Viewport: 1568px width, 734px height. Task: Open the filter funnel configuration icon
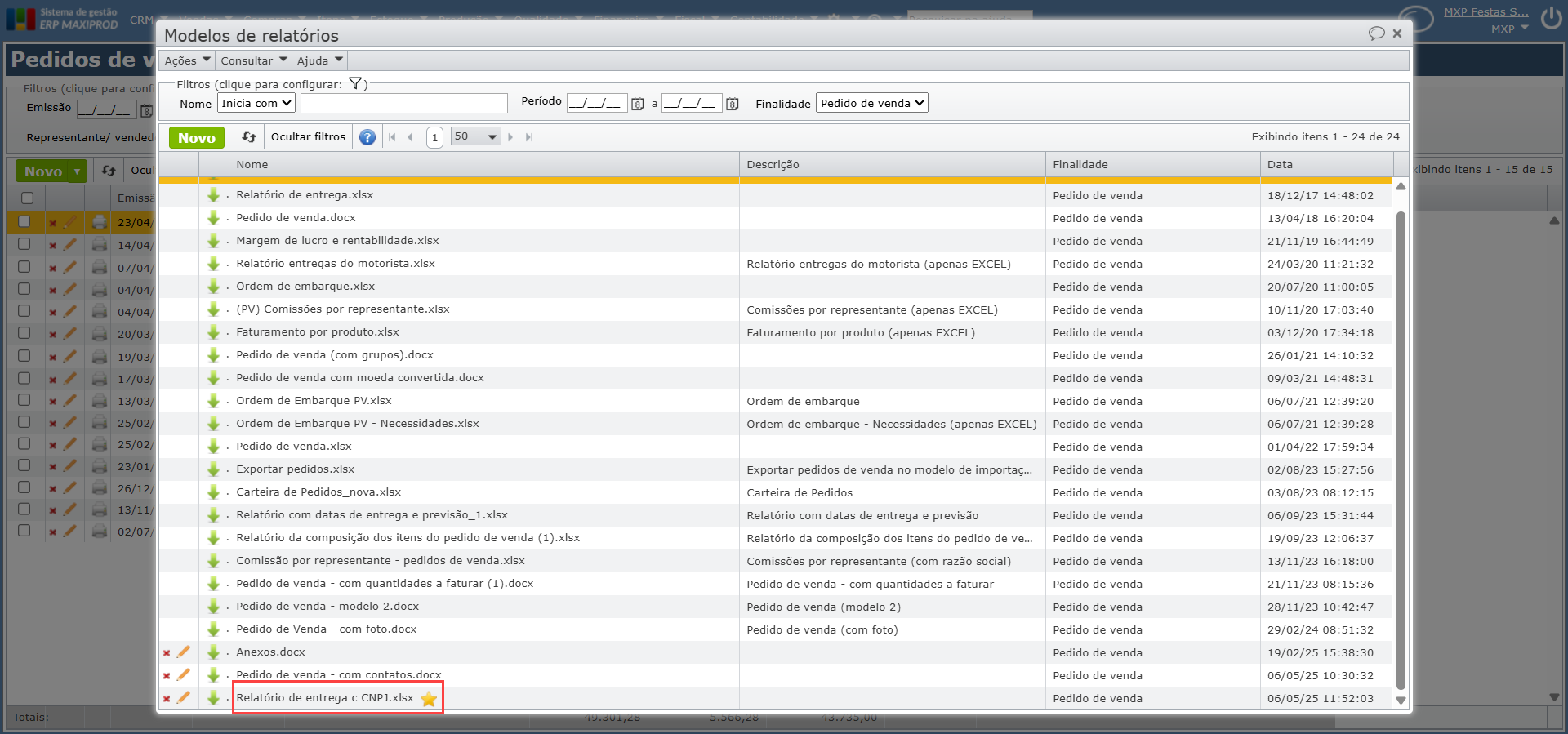click(x=355, y=83)
